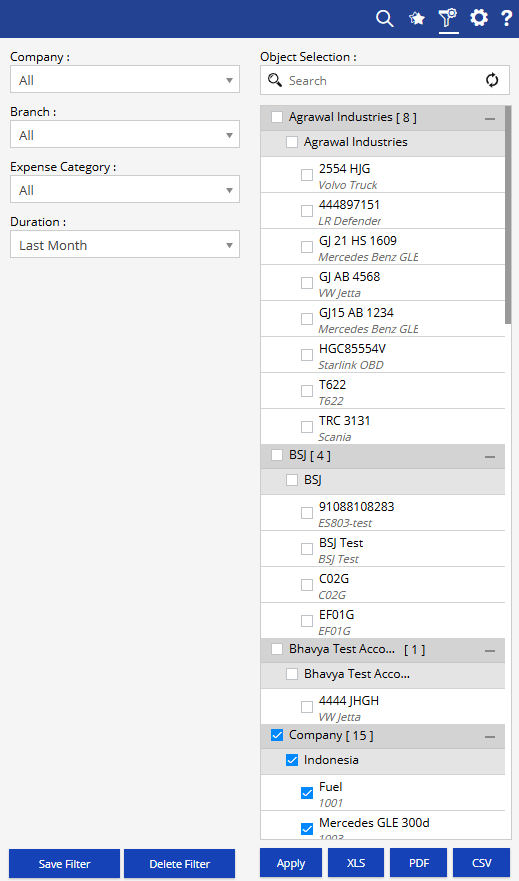519x881 pixels.
Task: Collapse the Company [ 15 ] group
Action: pos(490,737)
